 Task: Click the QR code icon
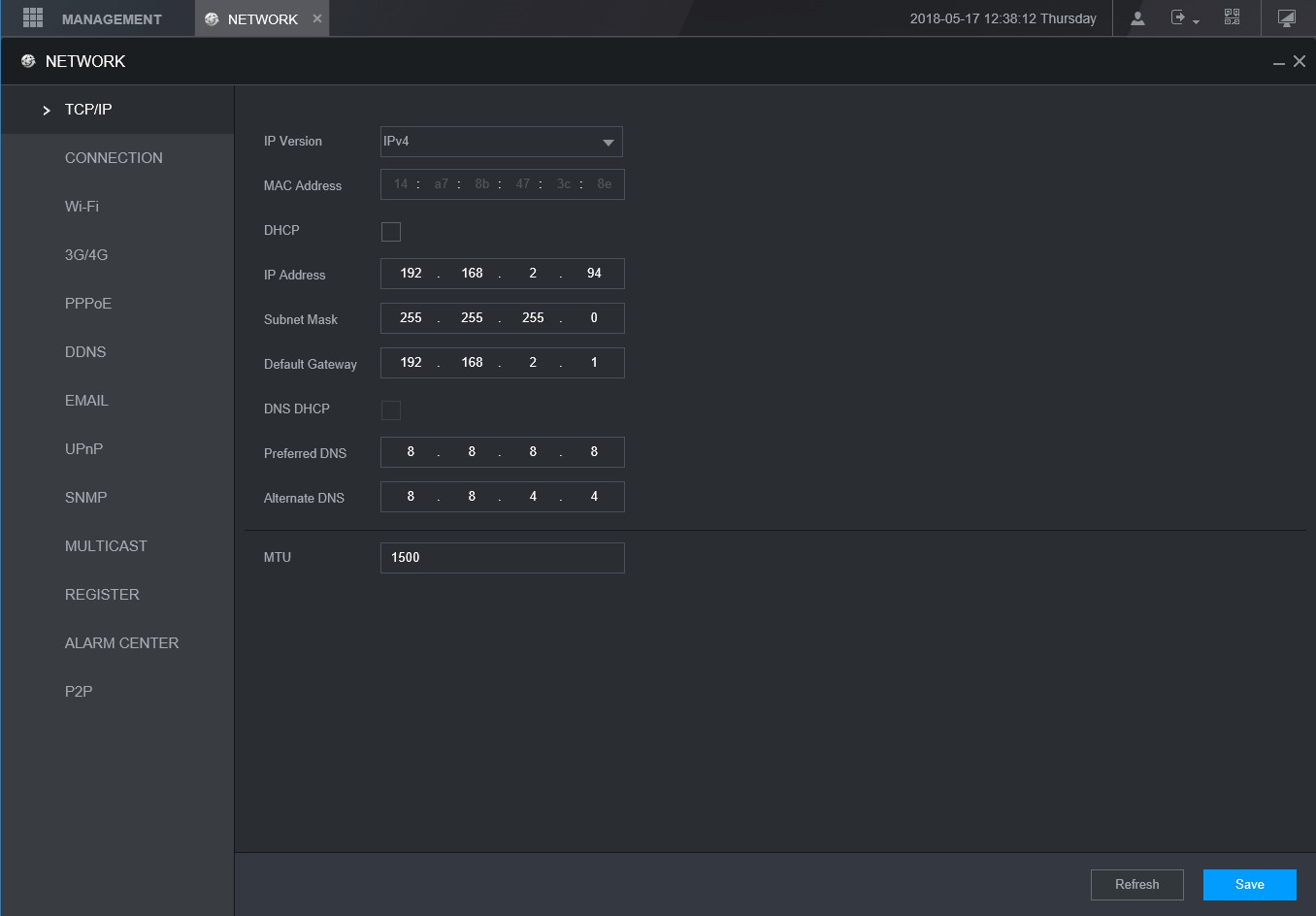click(x=1232, y=17)
